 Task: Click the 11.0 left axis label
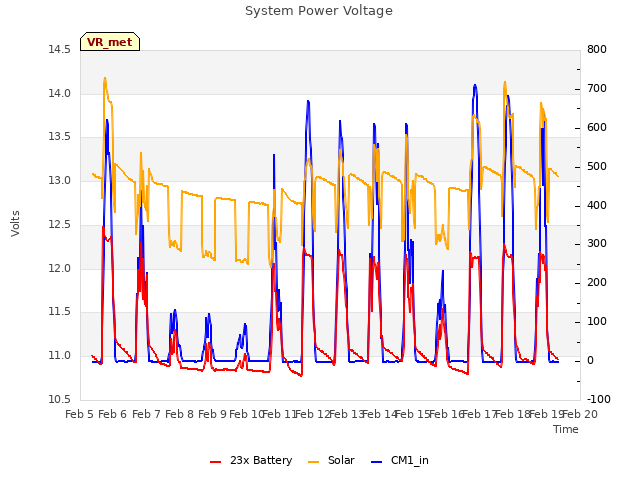click(60, 356)
